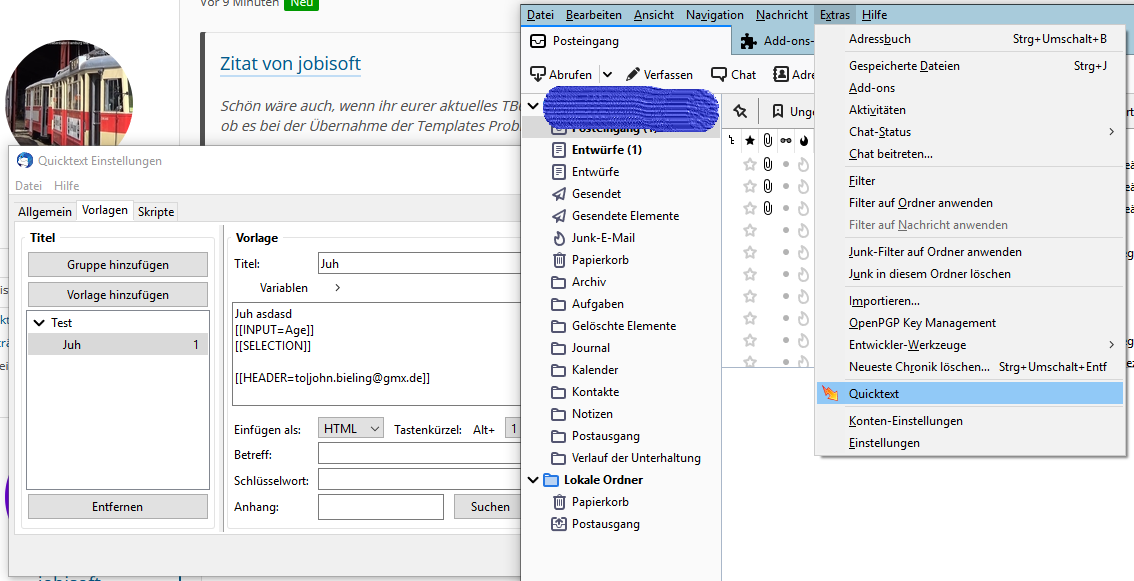Open the Einfügen als HTML dropdown
This screenshot has height=581, width=1134.
(350, 428)
